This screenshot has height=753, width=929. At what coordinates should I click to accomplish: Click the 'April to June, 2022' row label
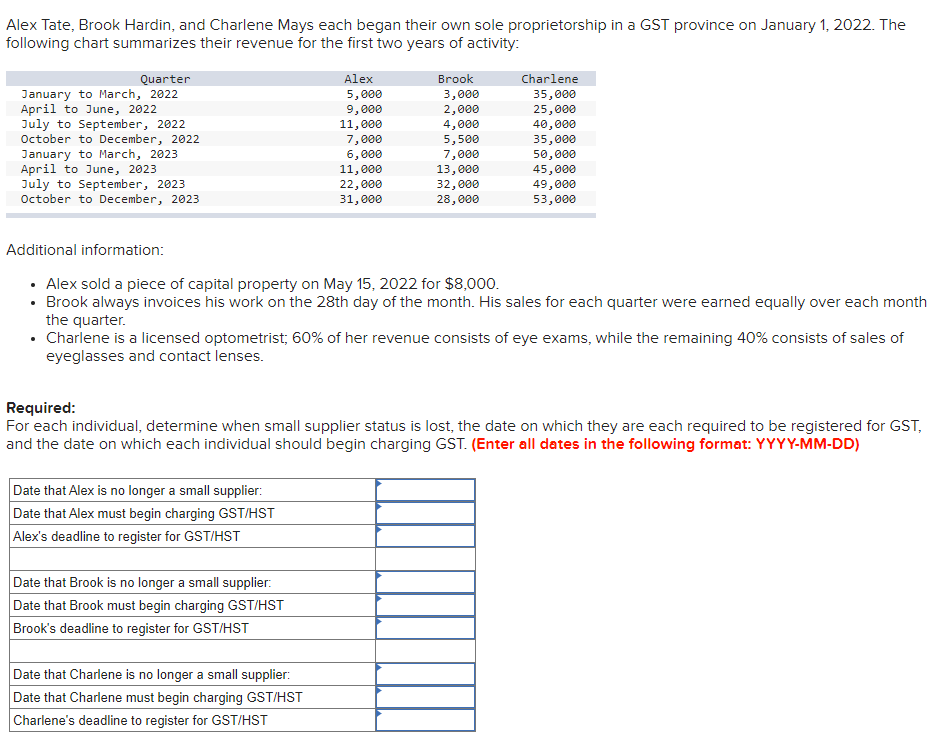[89, 109]
